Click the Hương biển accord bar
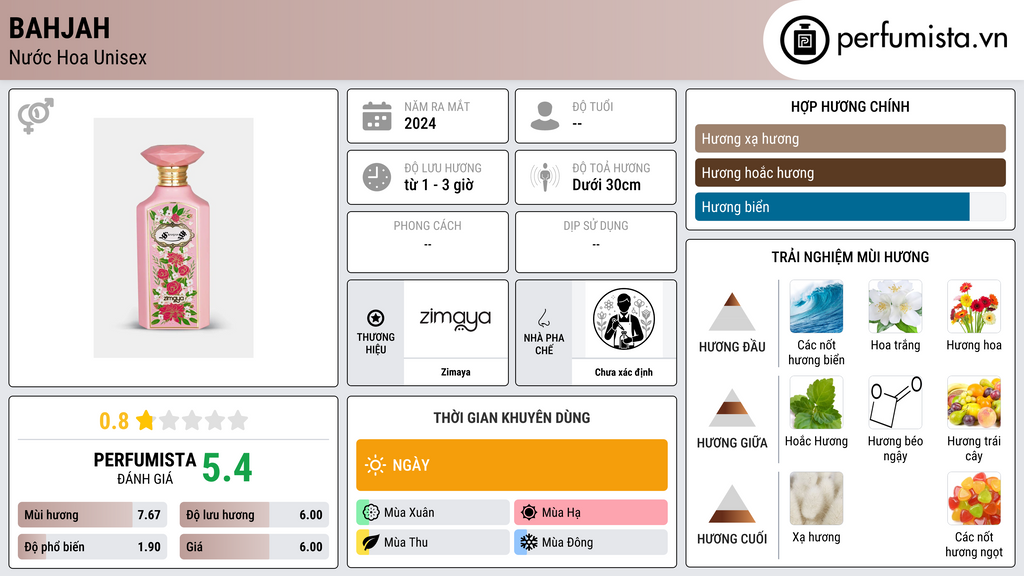Viewport: 1024px width, 576px height. [x=850, y=207]
